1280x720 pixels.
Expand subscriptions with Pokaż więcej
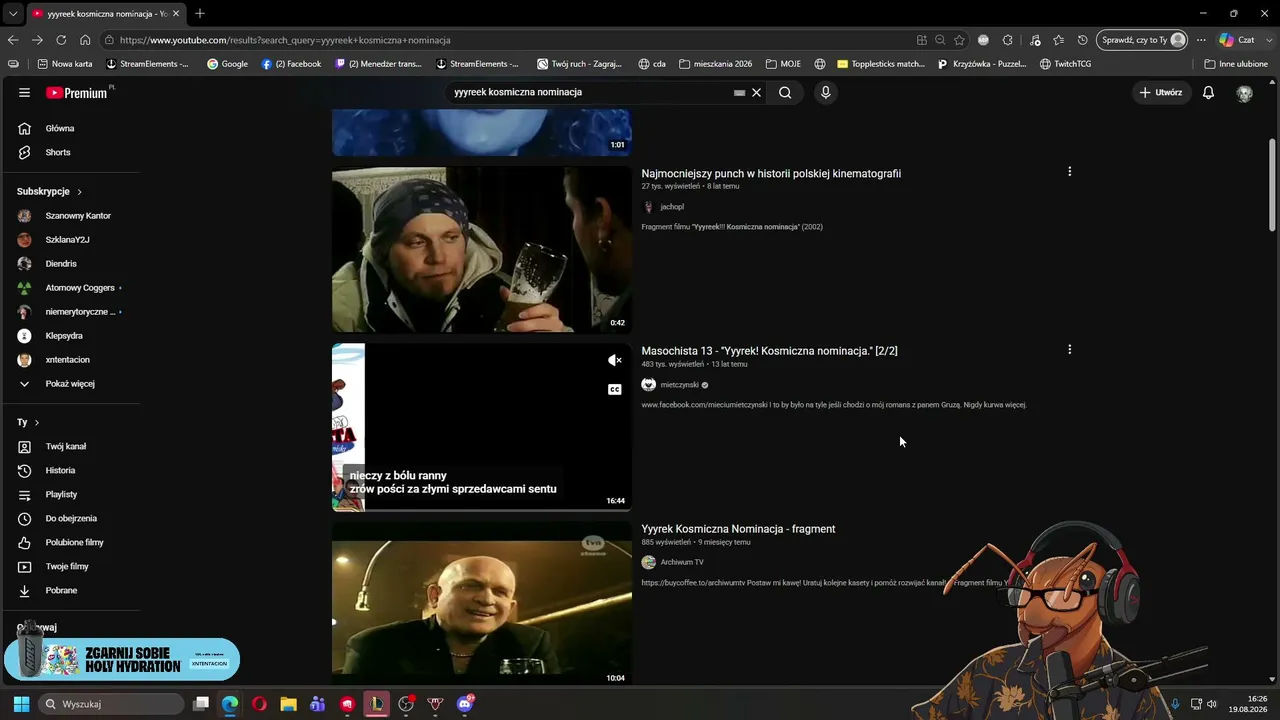pyautogui.click(x=70, y=384)
